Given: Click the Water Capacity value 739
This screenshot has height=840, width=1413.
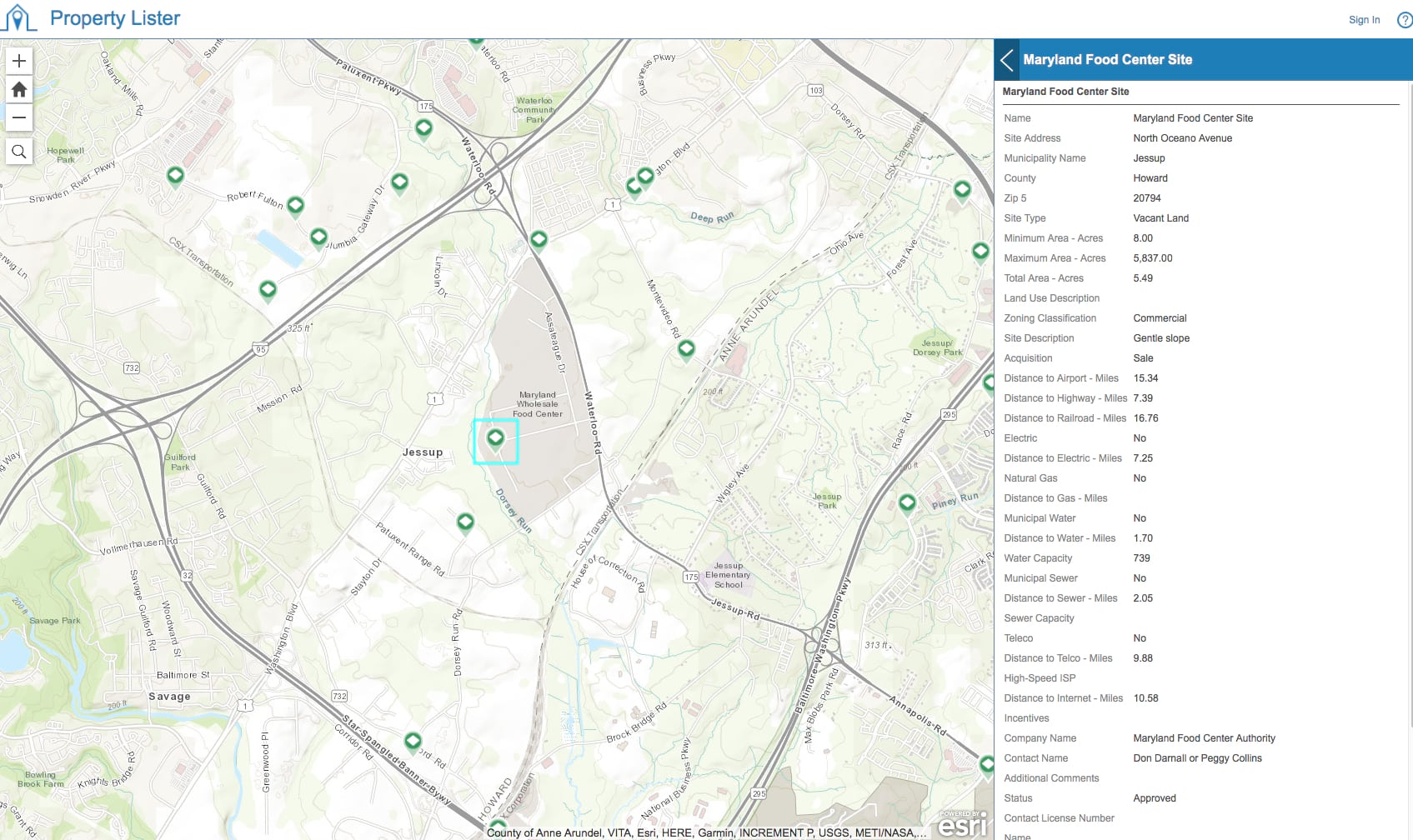Looking at the screenshot, I should coord(1141,558).
